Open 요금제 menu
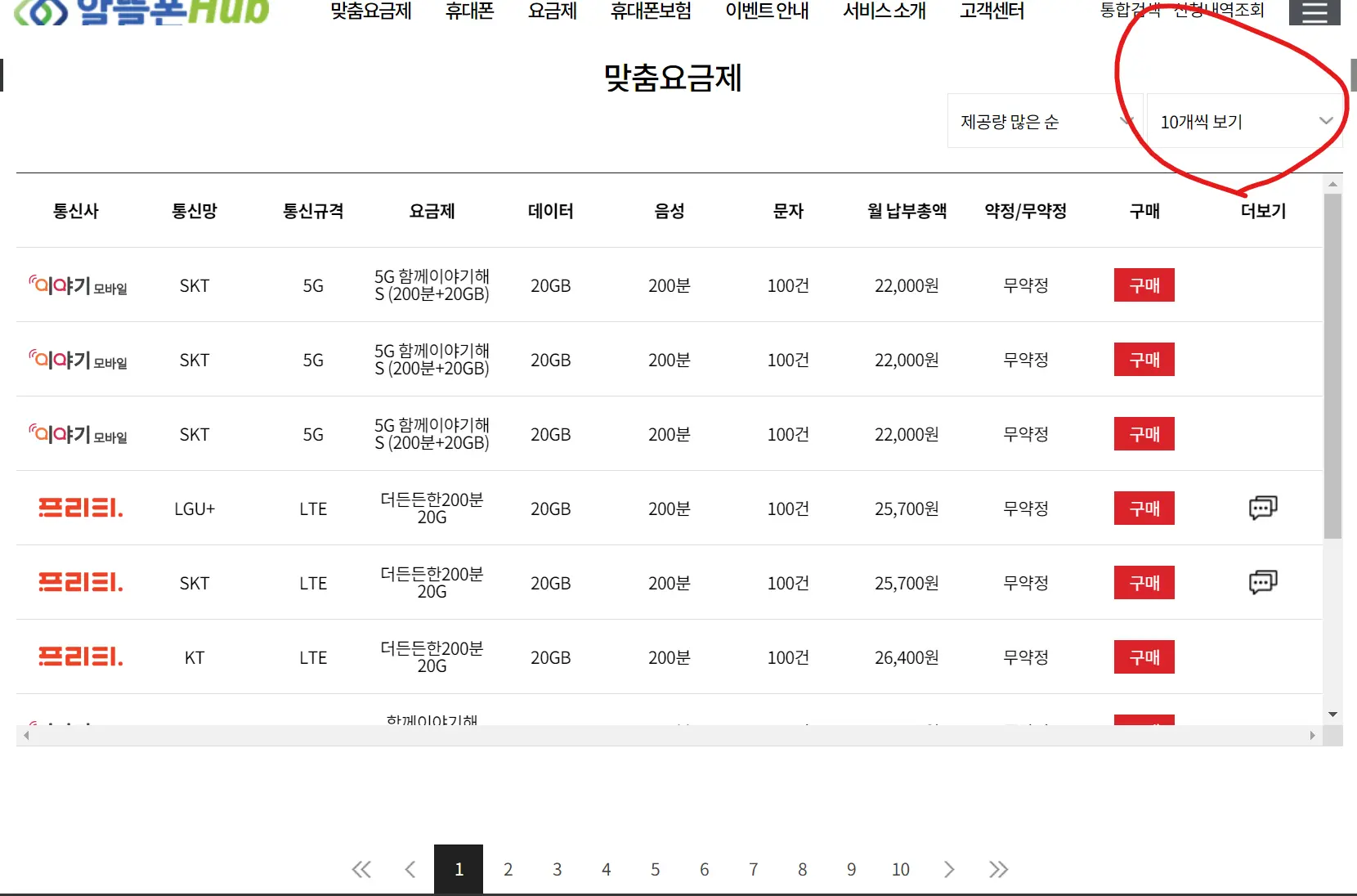 (553, 11)
